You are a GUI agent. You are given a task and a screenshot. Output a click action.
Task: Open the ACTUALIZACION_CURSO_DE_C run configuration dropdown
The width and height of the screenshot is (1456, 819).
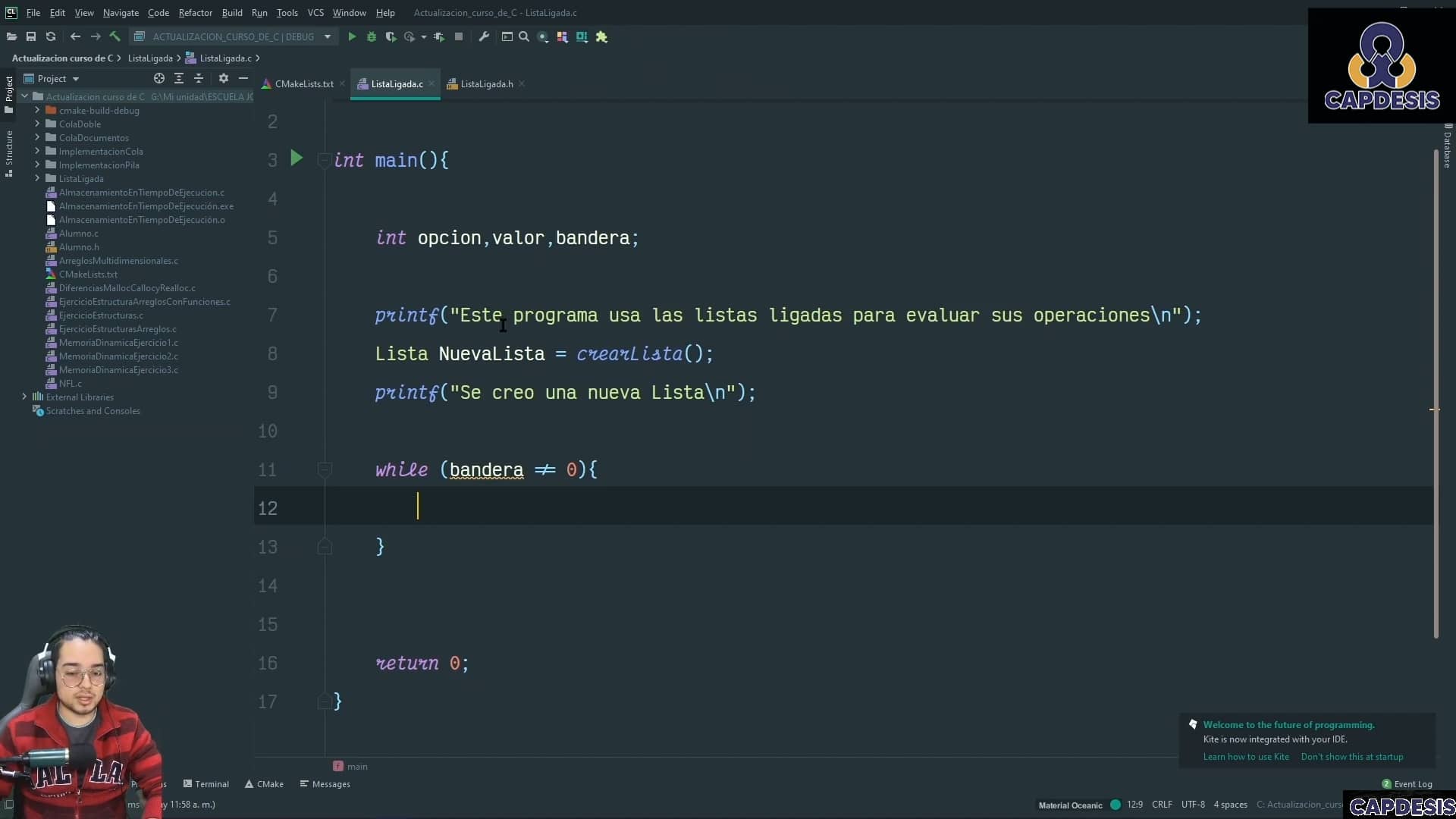[x=328, y=36]
